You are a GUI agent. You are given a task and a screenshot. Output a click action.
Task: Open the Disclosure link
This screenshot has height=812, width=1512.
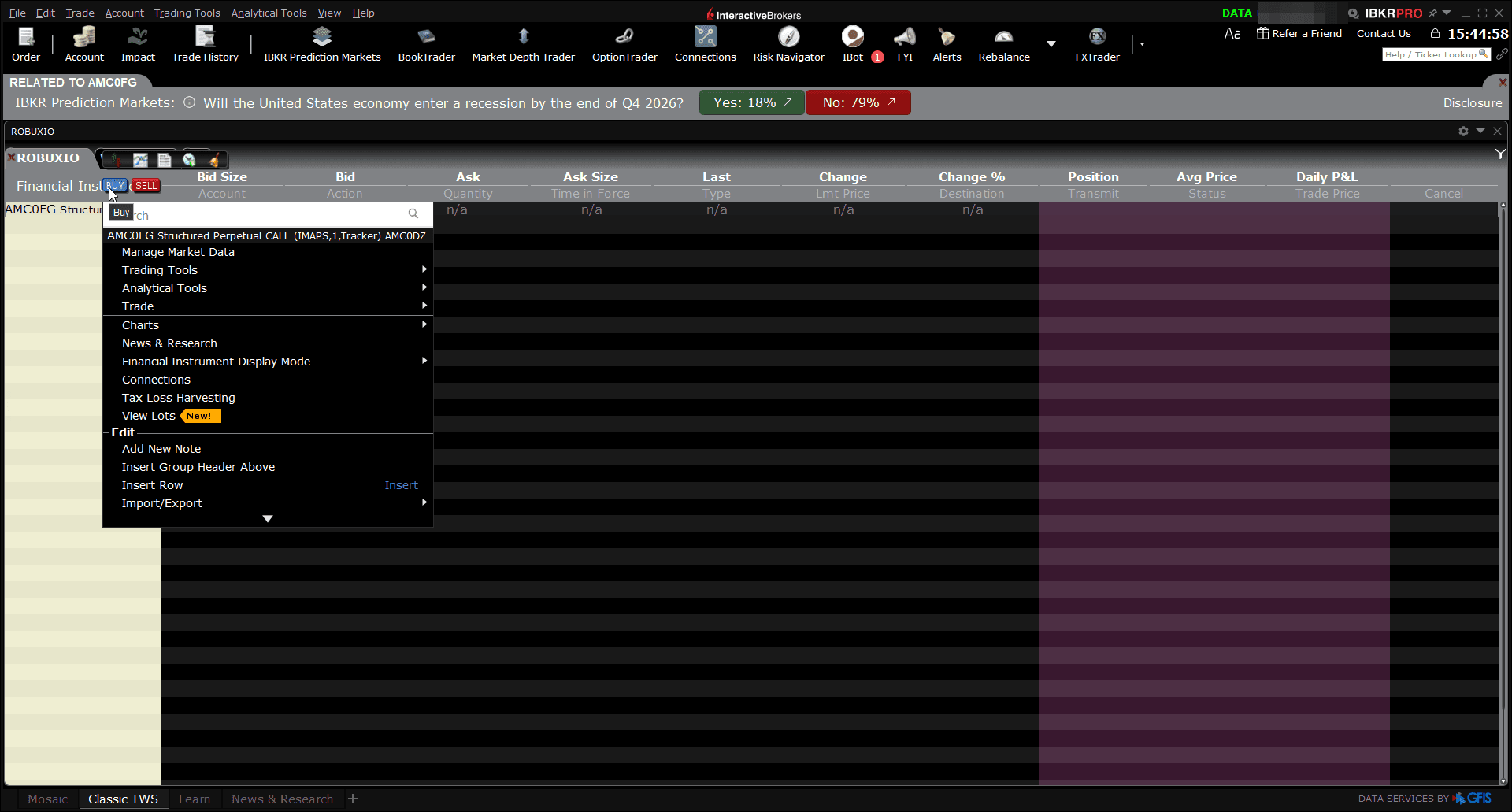pos(1473,102)
